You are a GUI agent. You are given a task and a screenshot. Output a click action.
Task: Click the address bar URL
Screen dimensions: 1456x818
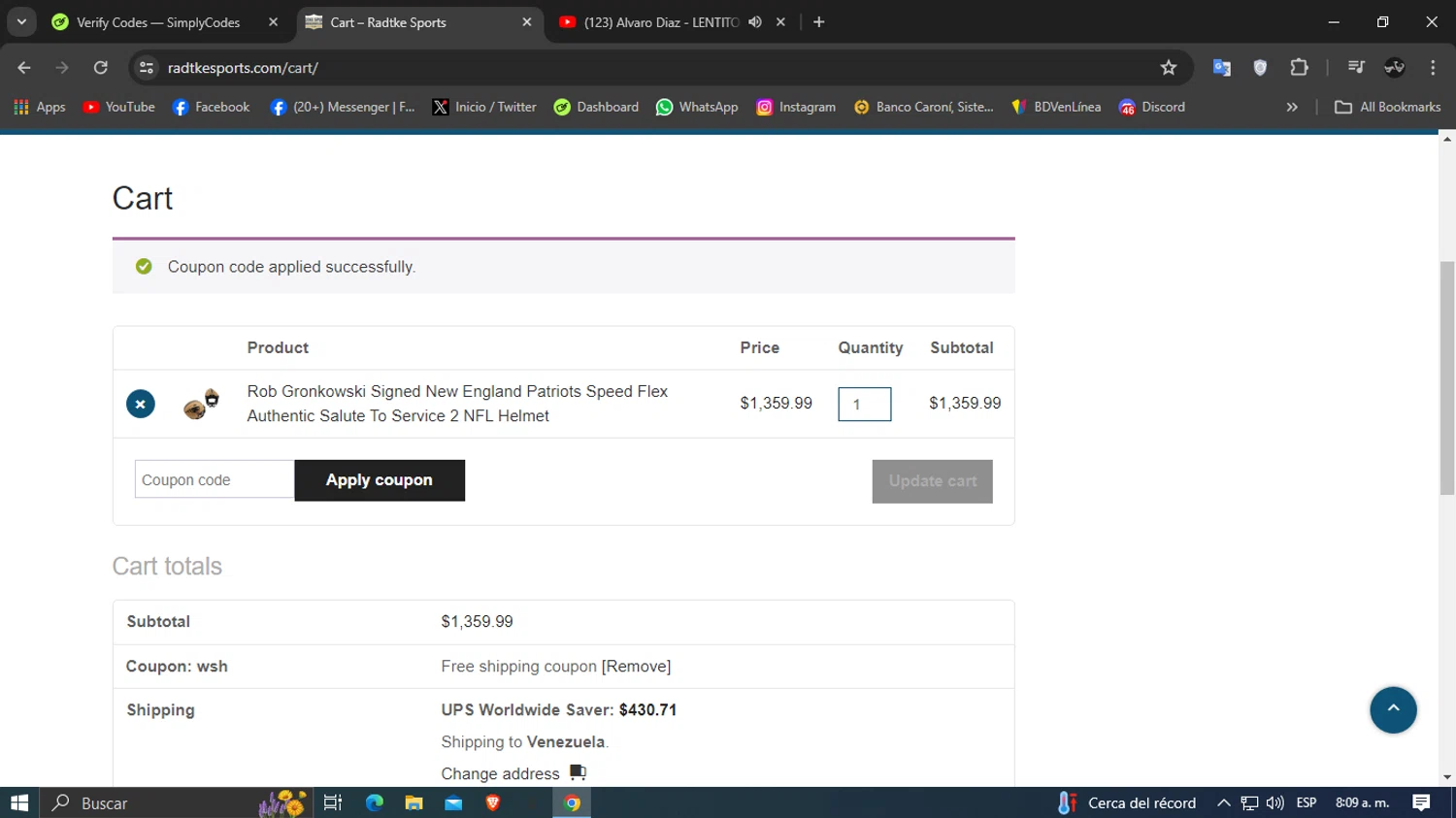pos(243,68)
